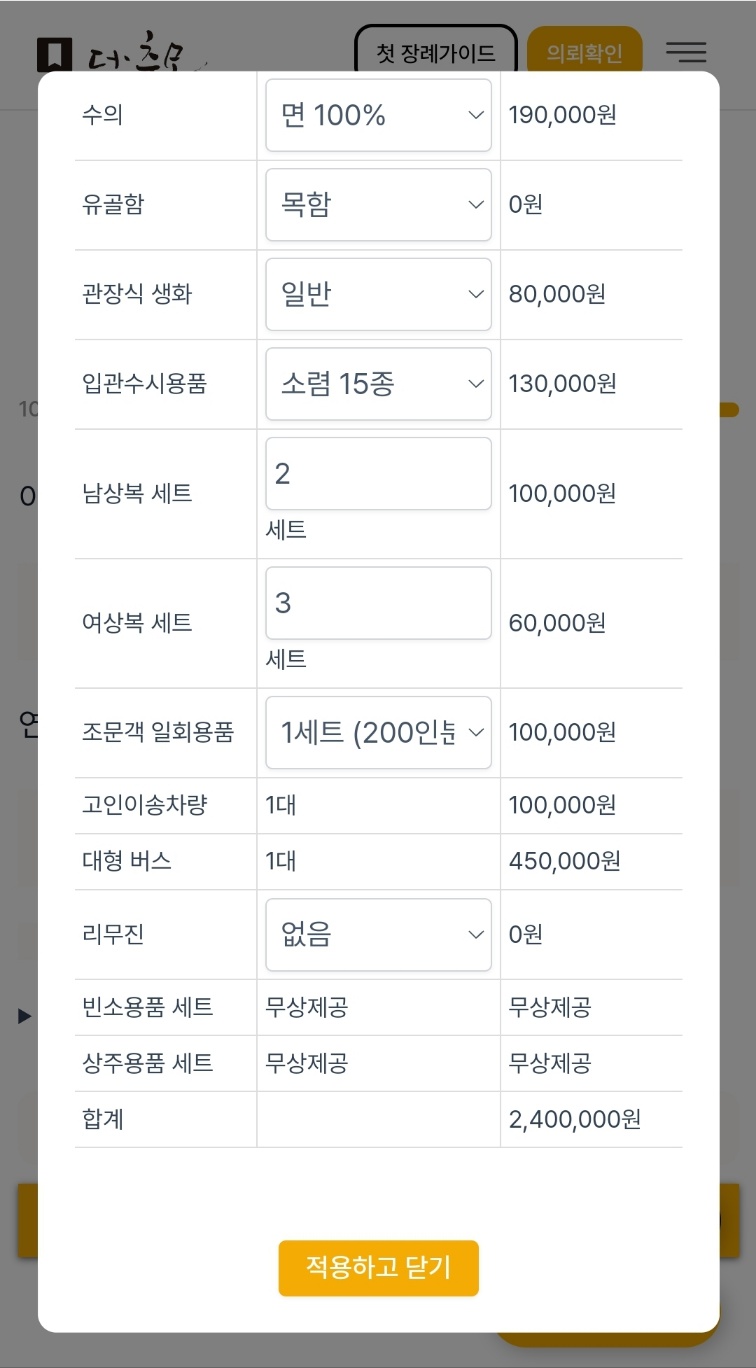
Task: Click the disclosure triangle behind the modal
Action: 25,1016
